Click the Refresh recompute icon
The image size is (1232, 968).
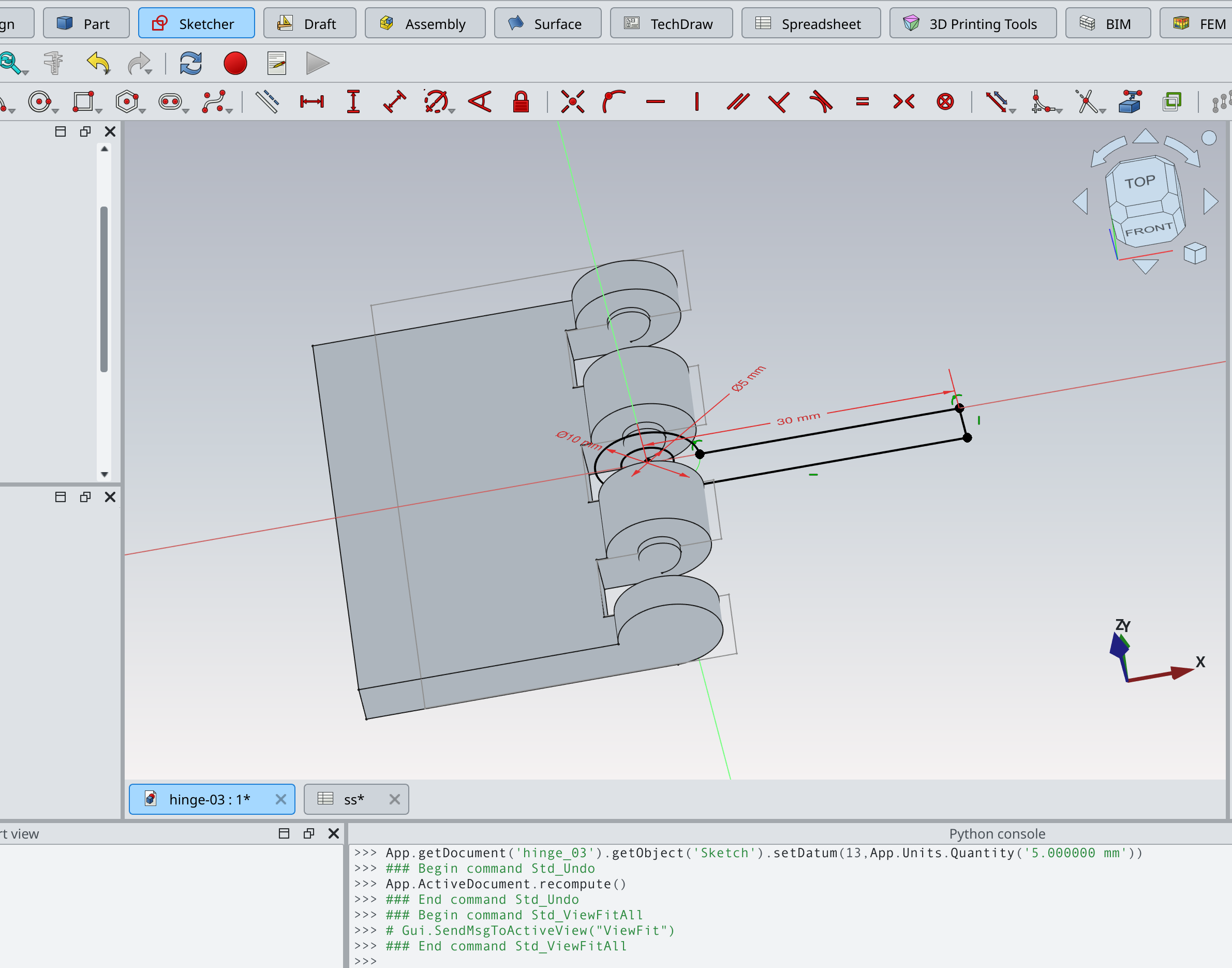coord(191,63)
